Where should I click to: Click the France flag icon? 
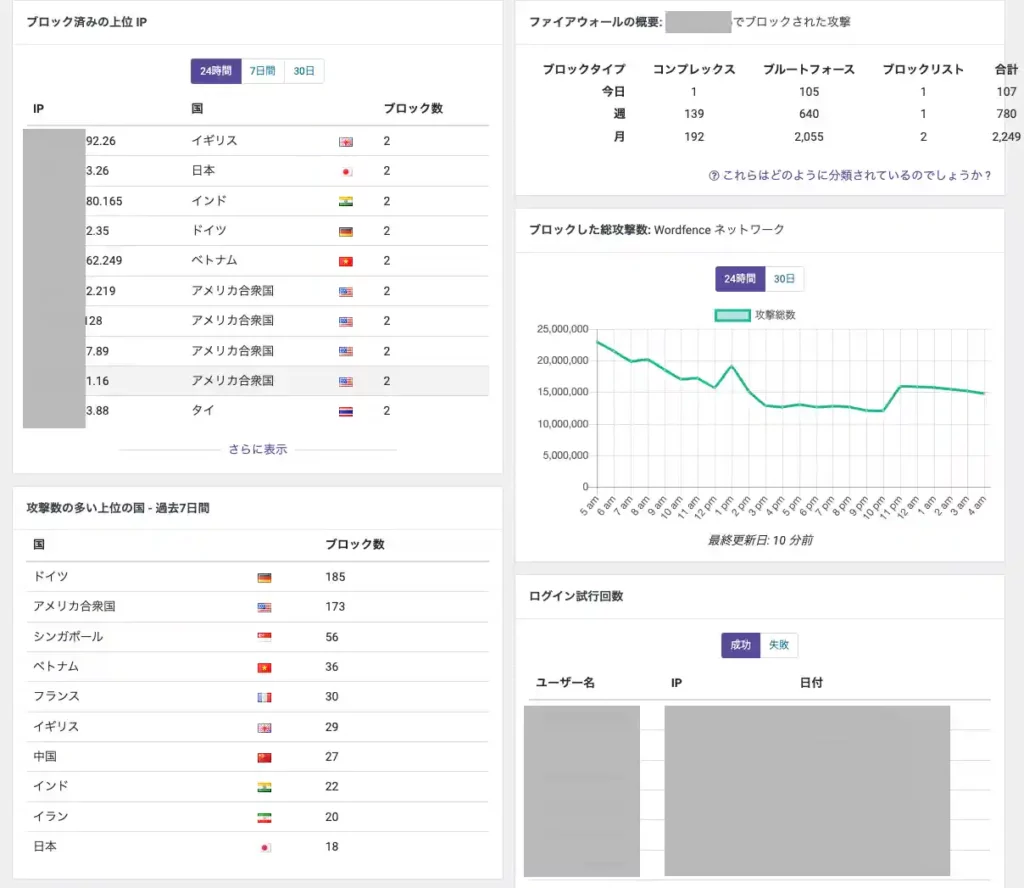click(264, 697)
